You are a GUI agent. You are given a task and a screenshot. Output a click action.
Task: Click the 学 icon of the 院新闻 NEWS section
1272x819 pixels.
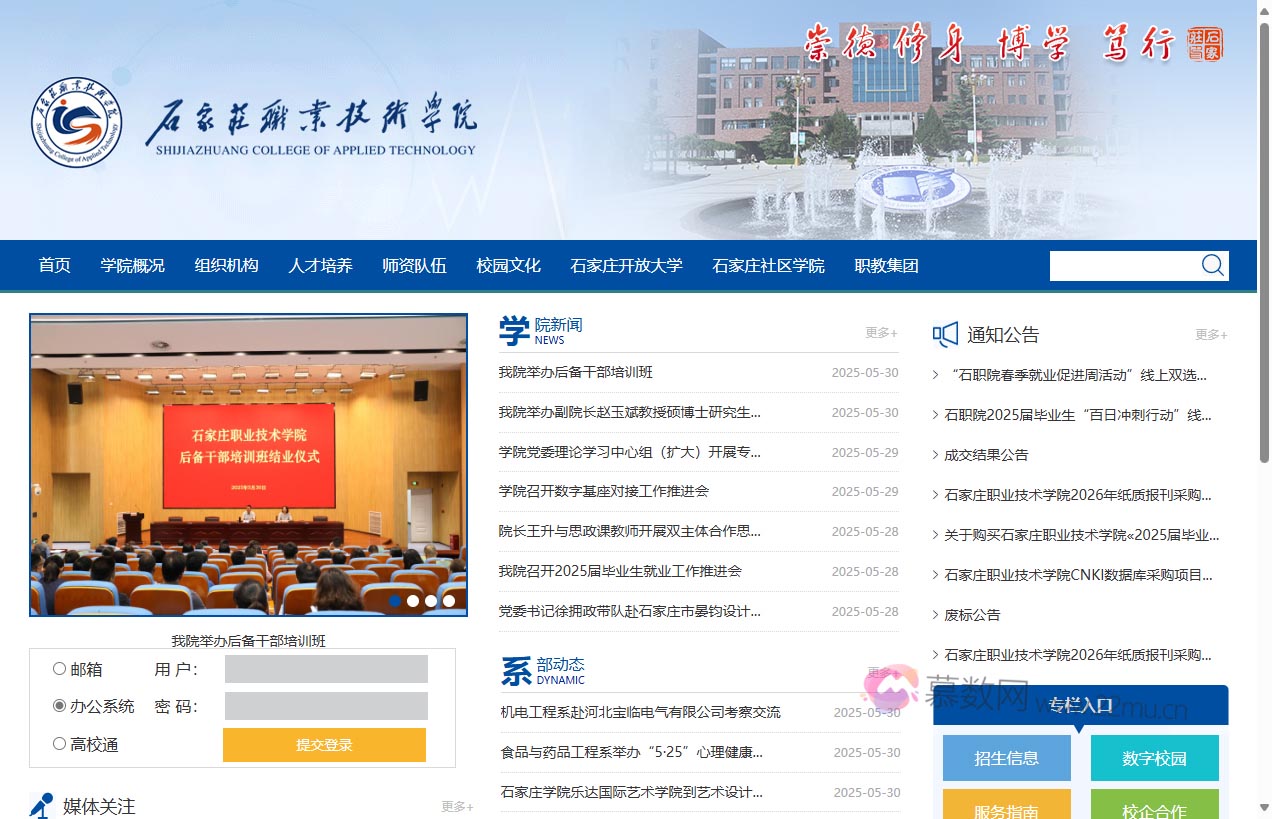[513, 330]
